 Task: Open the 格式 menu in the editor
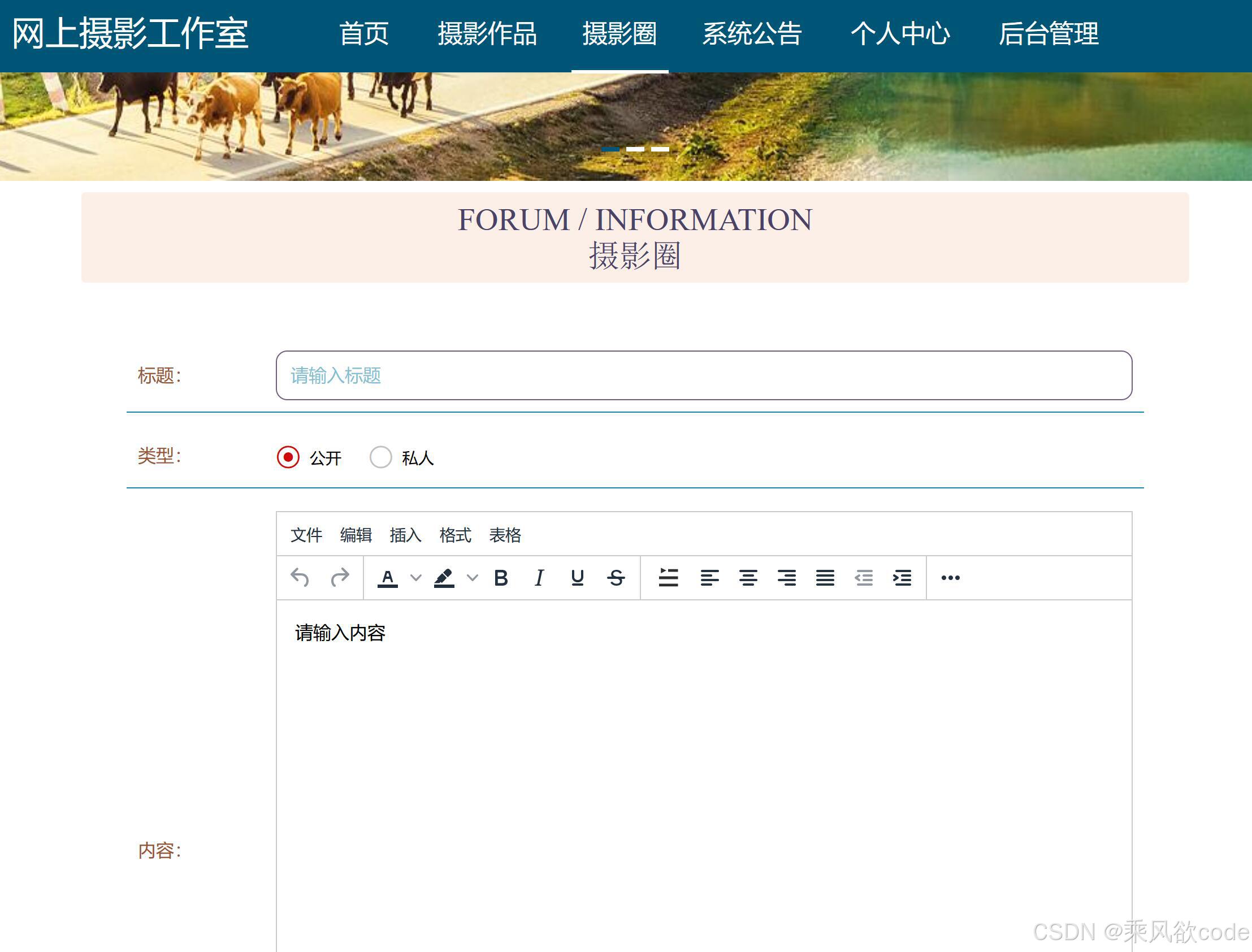pos(456,535)
